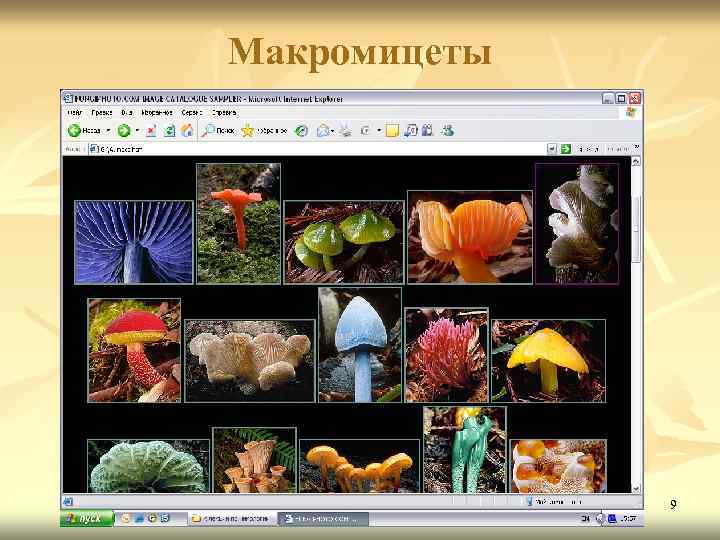The height and width of the screenshot is (540, 720).
Task: Open the beige fan fungi thumbnail
Action: [250, 361]
